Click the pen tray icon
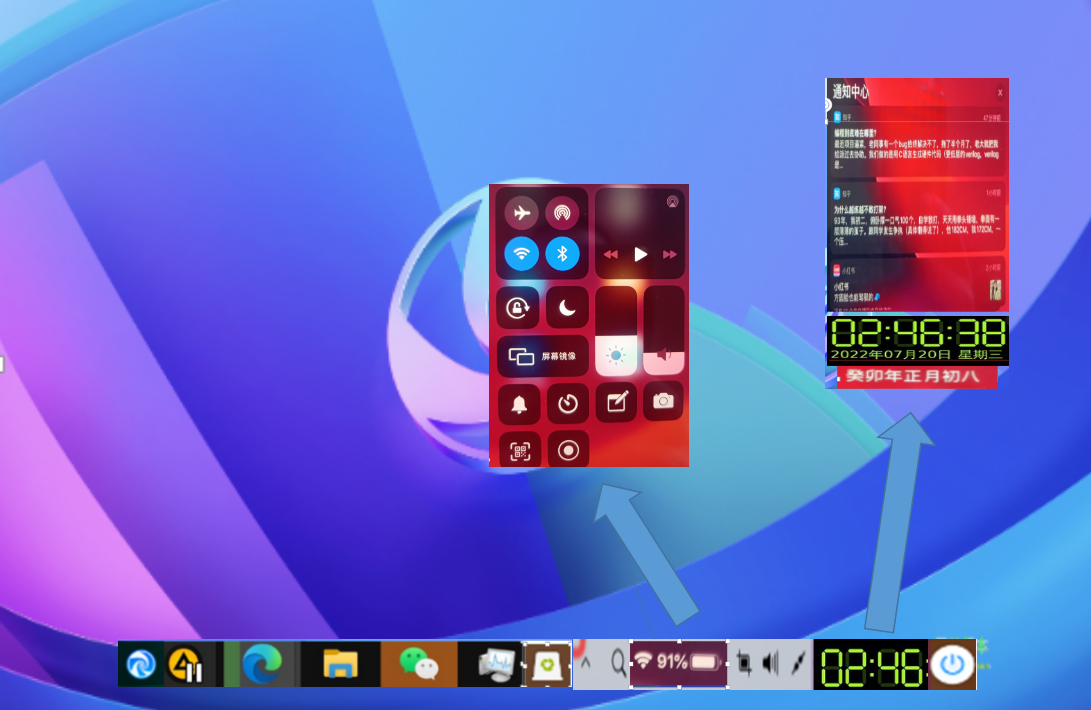The image size is (1091, 710). (x=798, y=663)
